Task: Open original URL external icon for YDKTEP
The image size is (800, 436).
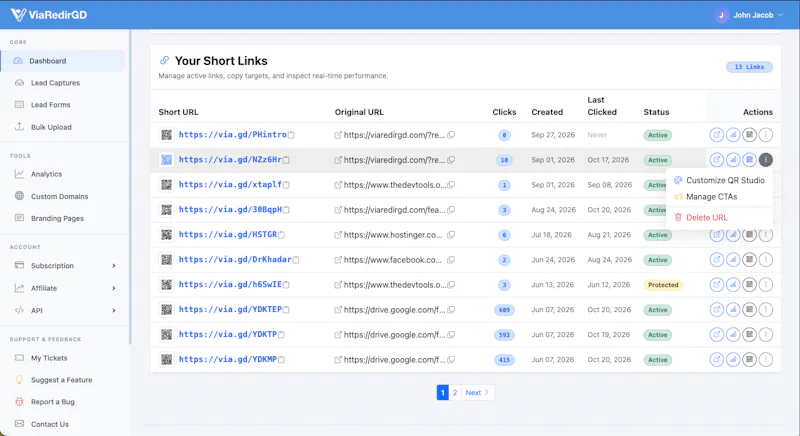Action: (x=338, y=310)
